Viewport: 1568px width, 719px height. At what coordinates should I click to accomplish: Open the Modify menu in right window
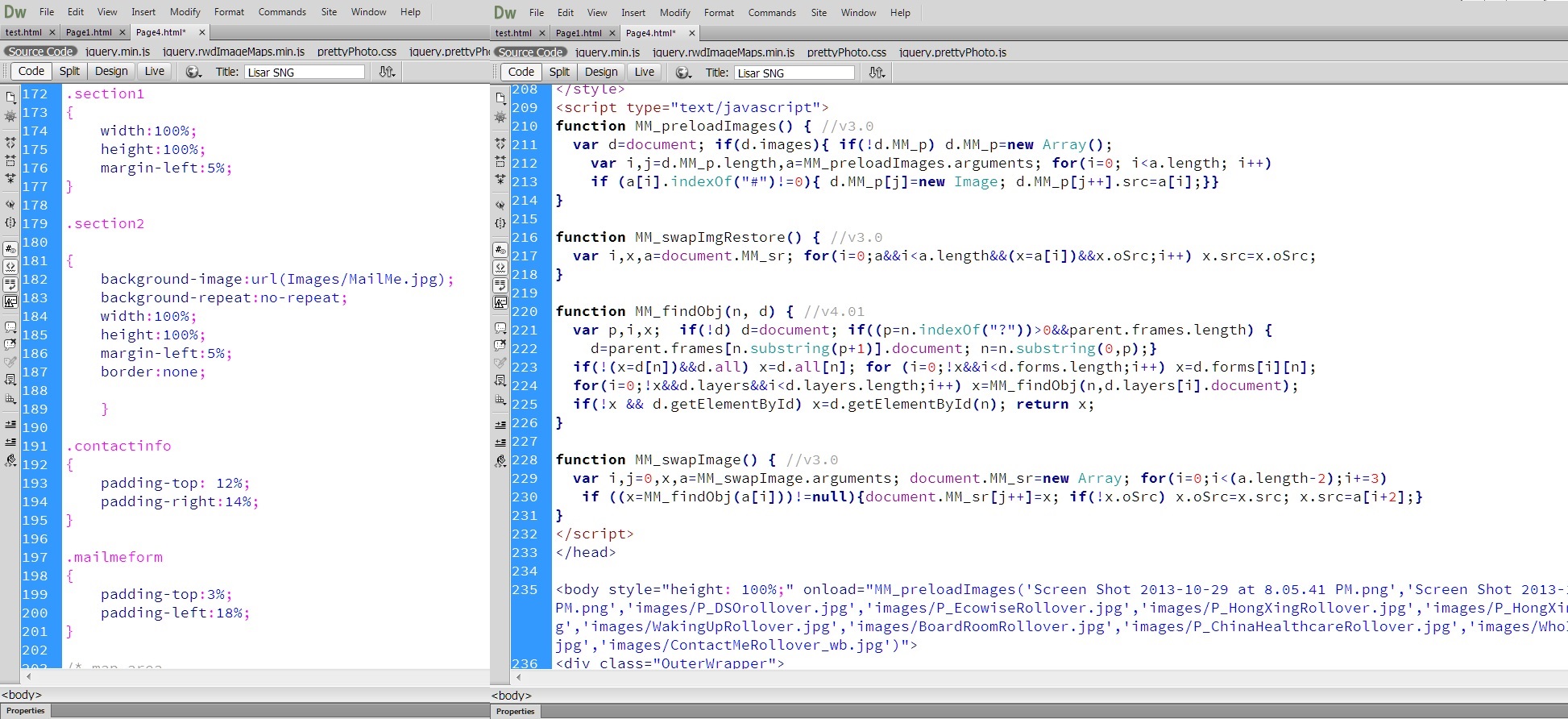(x=674, y=13)
